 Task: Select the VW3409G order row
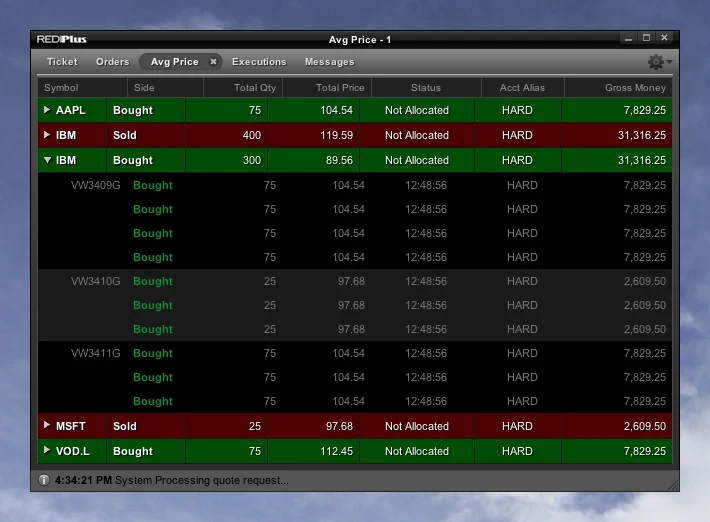pos(355,185)
